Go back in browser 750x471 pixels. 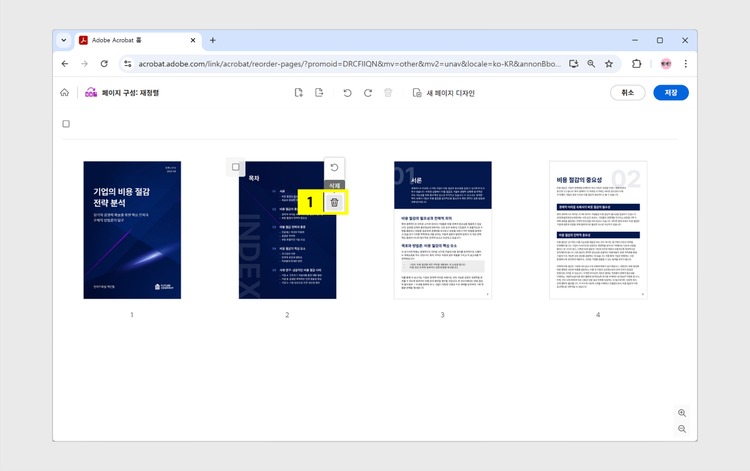65,64
